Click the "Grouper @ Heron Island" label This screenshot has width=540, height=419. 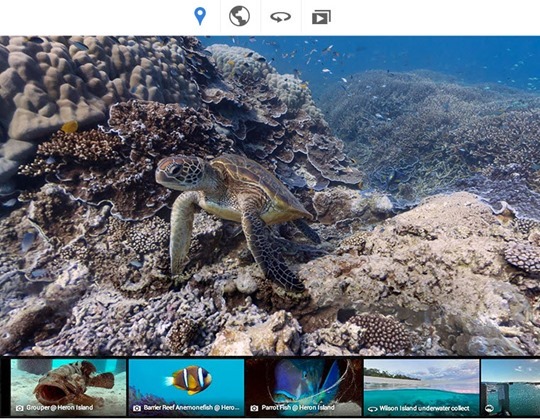[60, 408]
